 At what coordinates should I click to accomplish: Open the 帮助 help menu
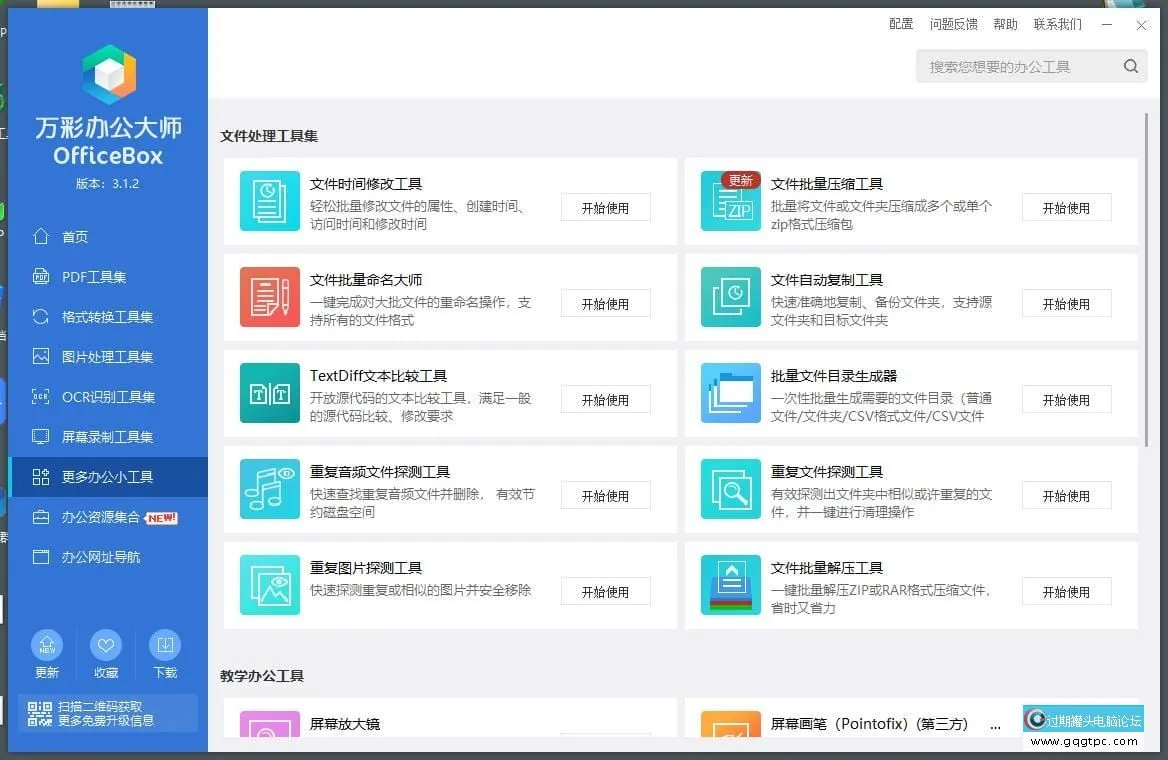1006,24
